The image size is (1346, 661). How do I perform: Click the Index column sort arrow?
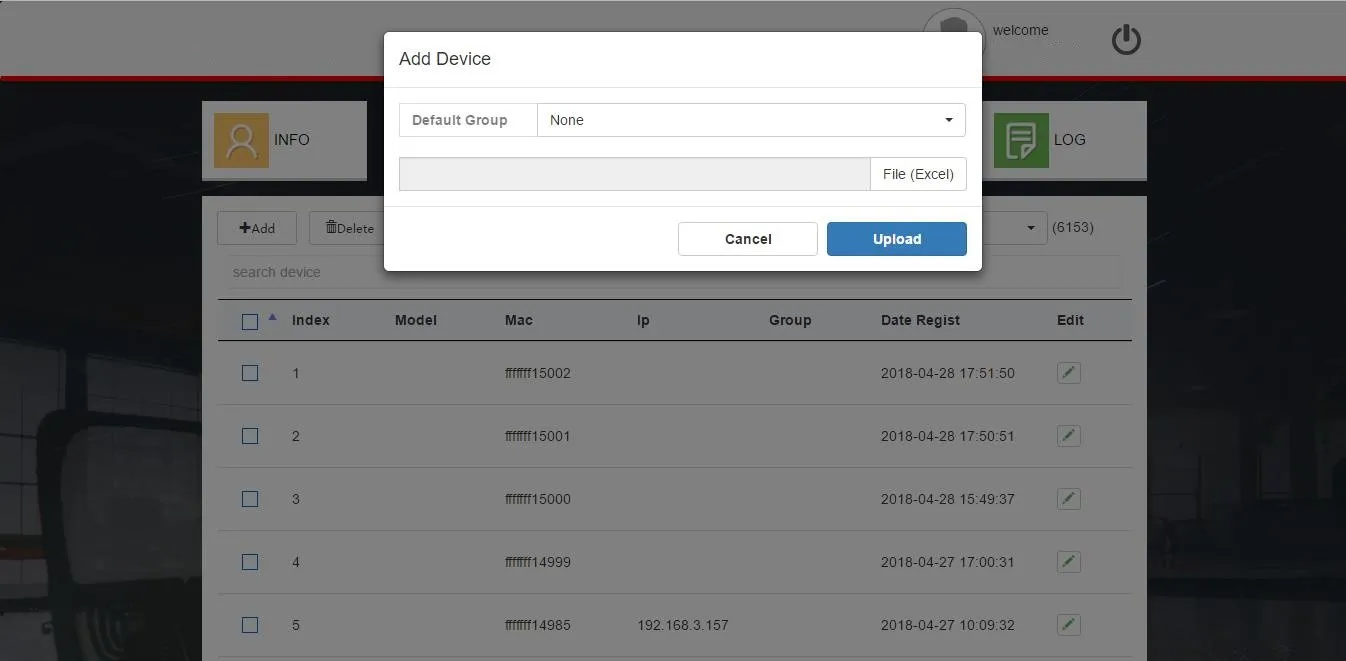(x=272, y=318)
